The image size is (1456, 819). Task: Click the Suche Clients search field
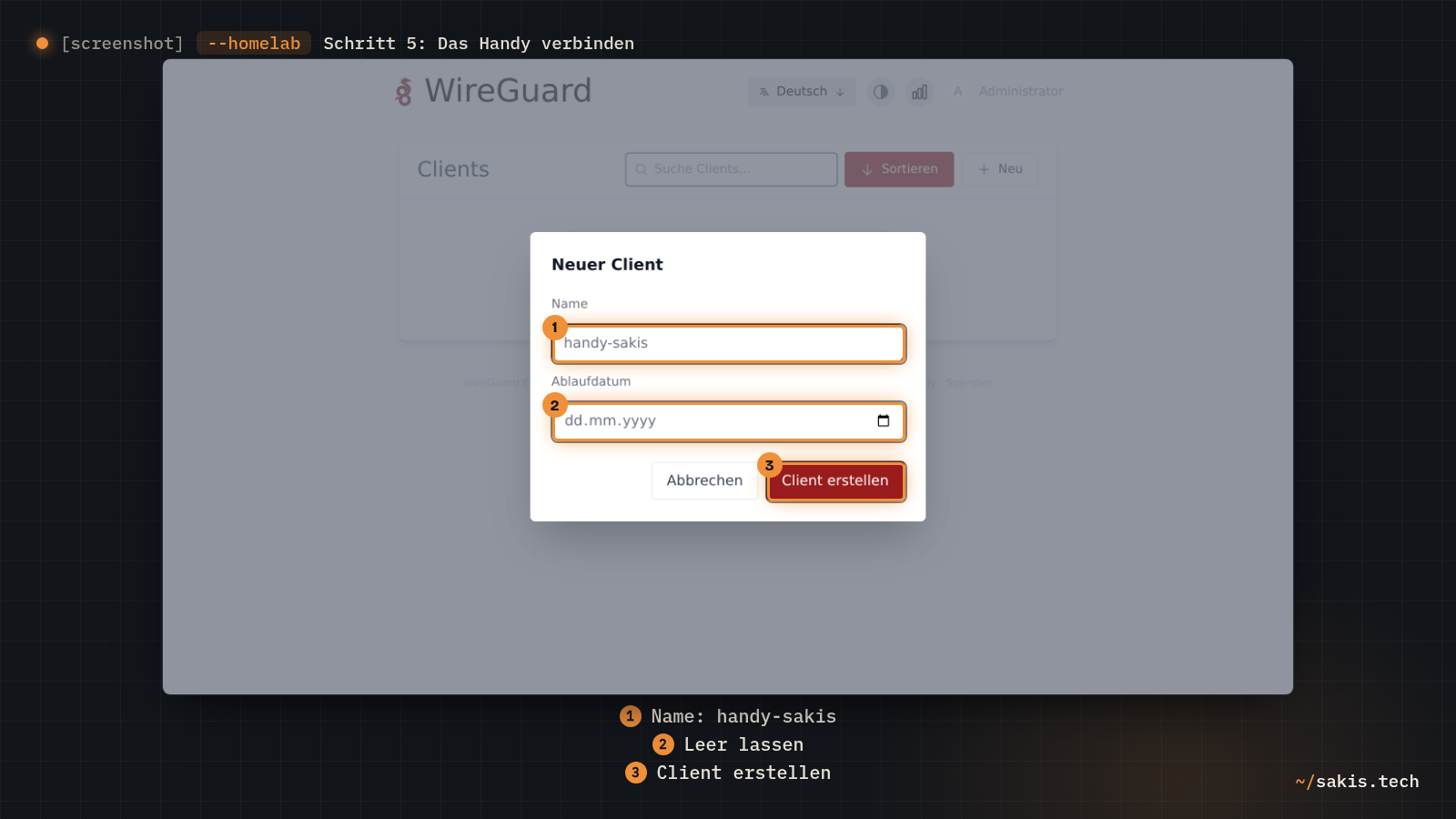pyautogui.click(x=731, y=169)
